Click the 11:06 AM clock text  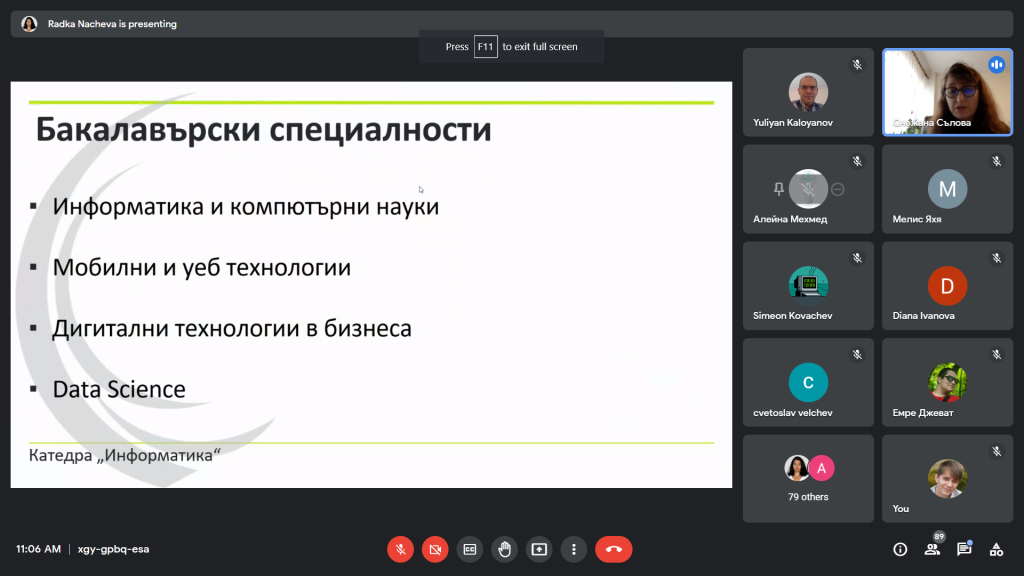click(x=39, y=549)
